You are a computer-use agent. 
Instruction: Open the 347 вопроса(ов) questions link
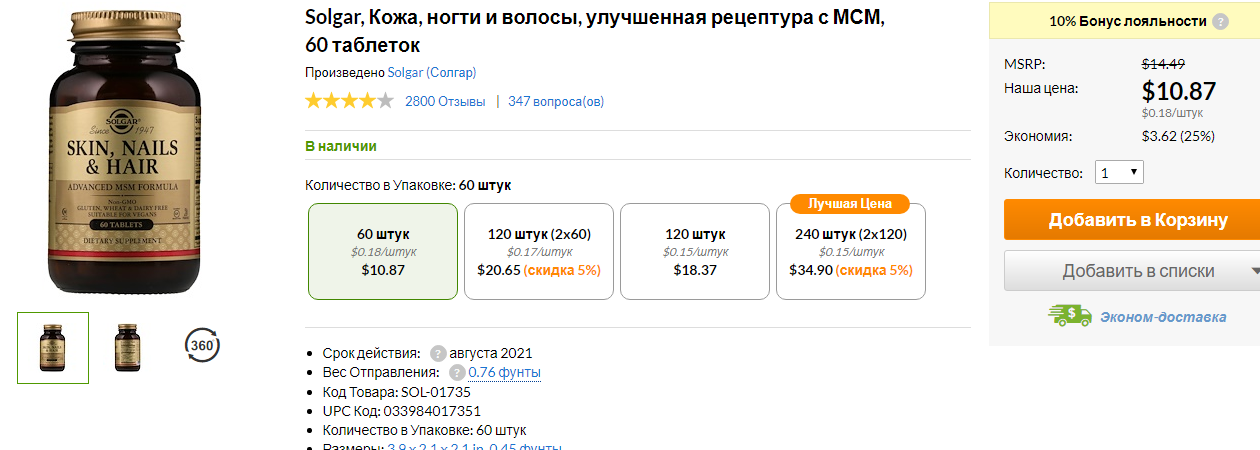(x=556, y=101)
